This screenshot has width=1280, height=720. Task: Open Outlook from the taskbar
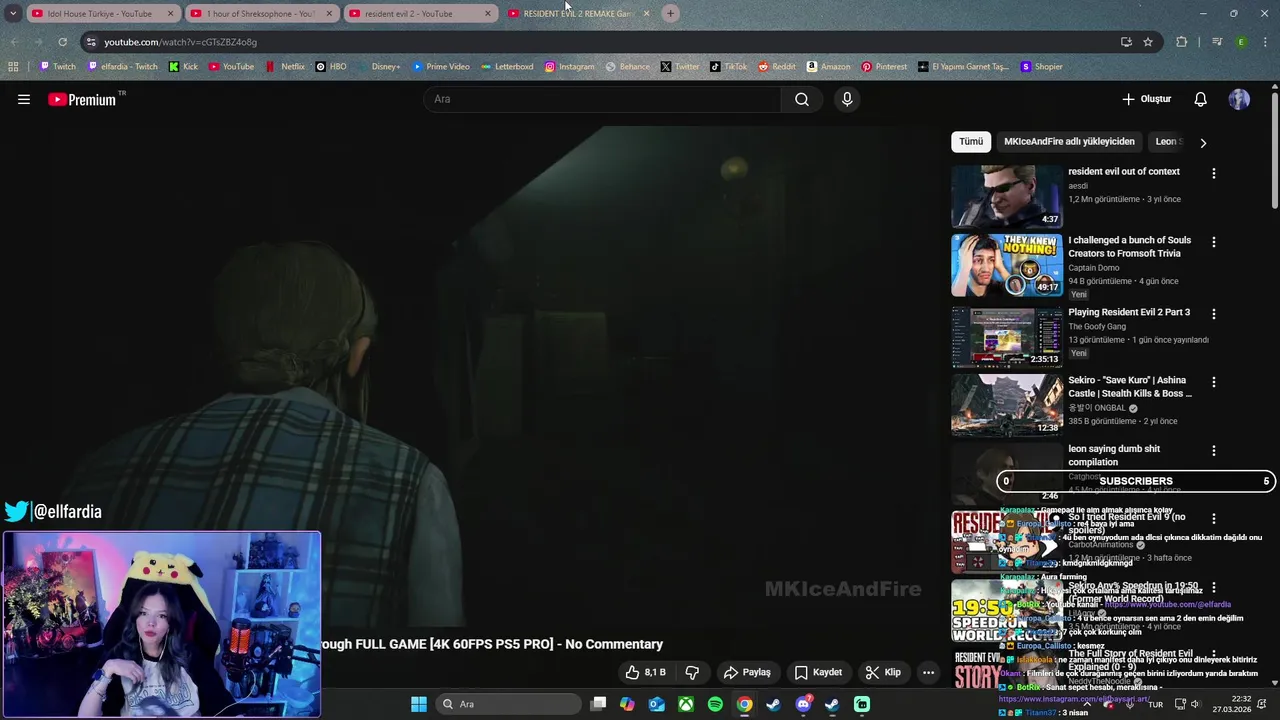point(657,704)
